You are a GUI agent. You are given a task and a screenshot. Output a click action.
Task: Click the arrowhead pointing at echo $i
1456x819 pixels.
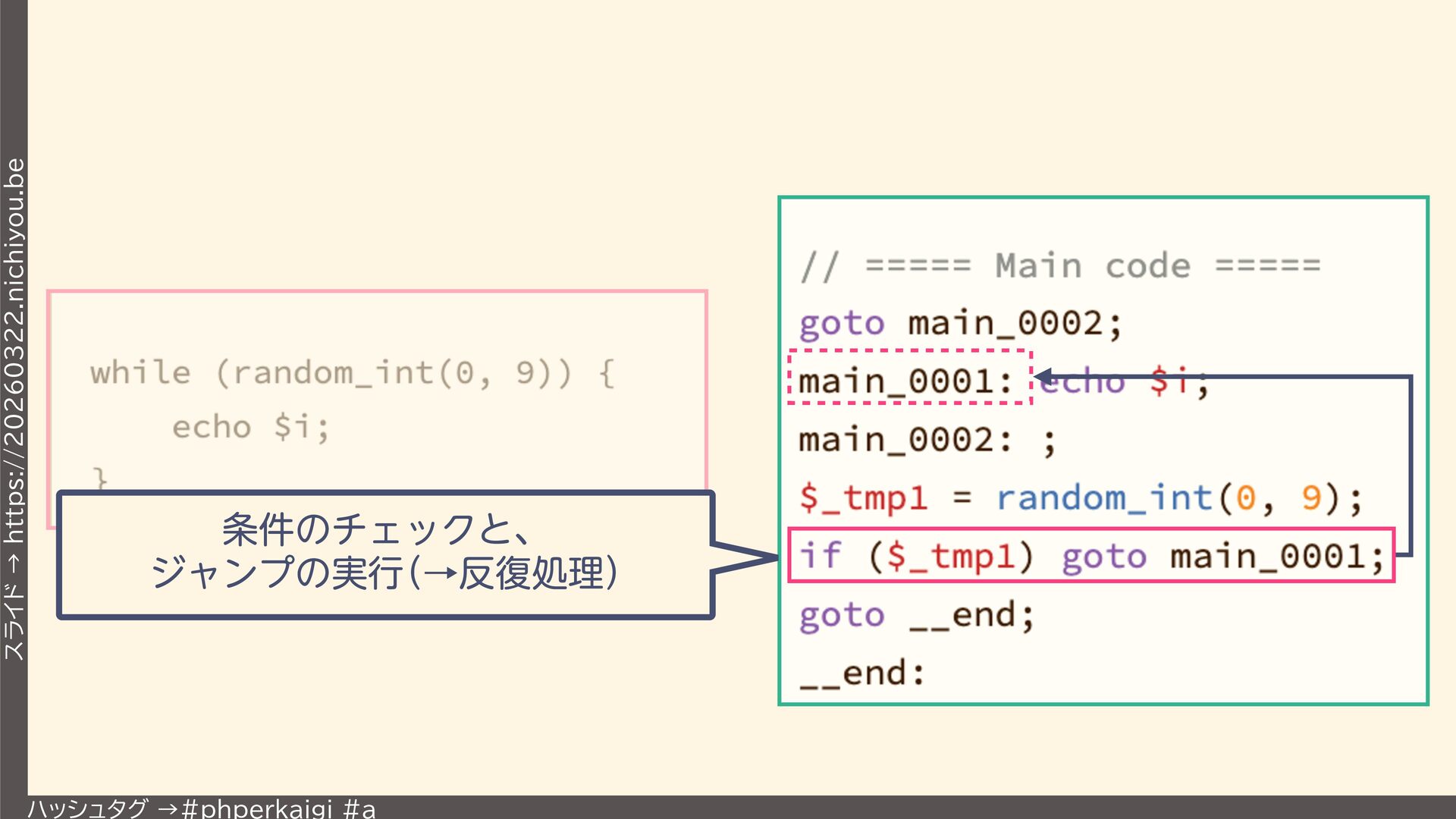pos(1043,376)
